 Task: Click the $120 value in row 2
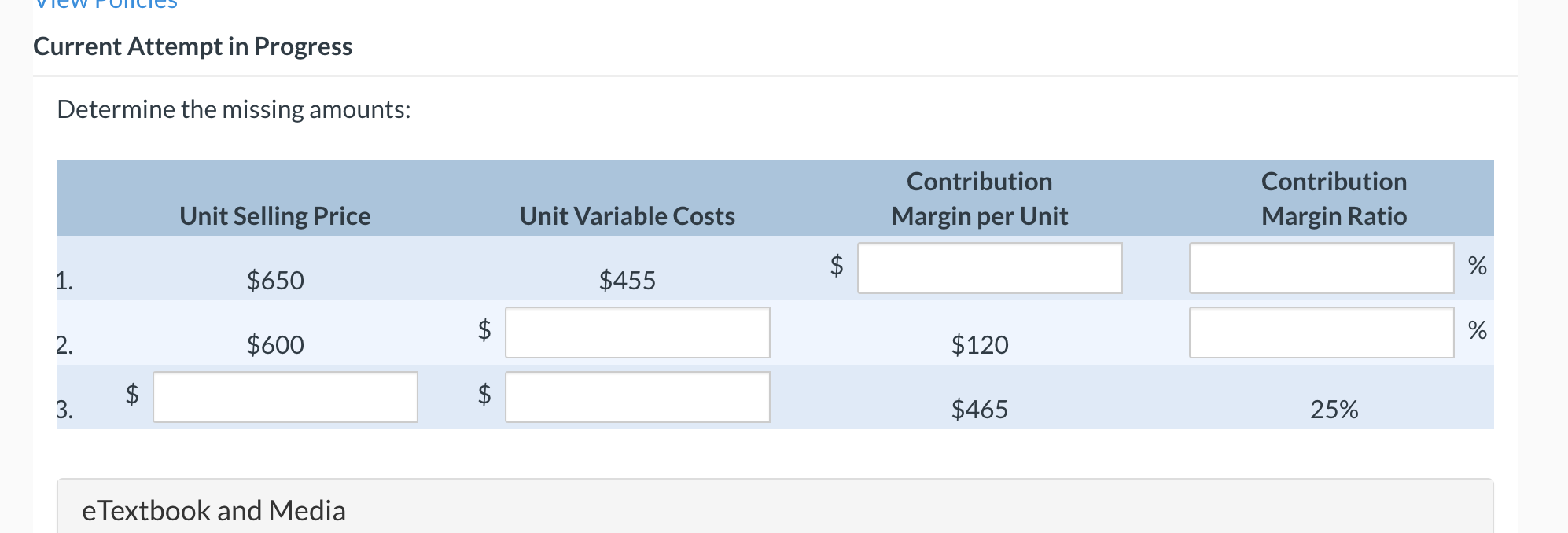point(981,344)
